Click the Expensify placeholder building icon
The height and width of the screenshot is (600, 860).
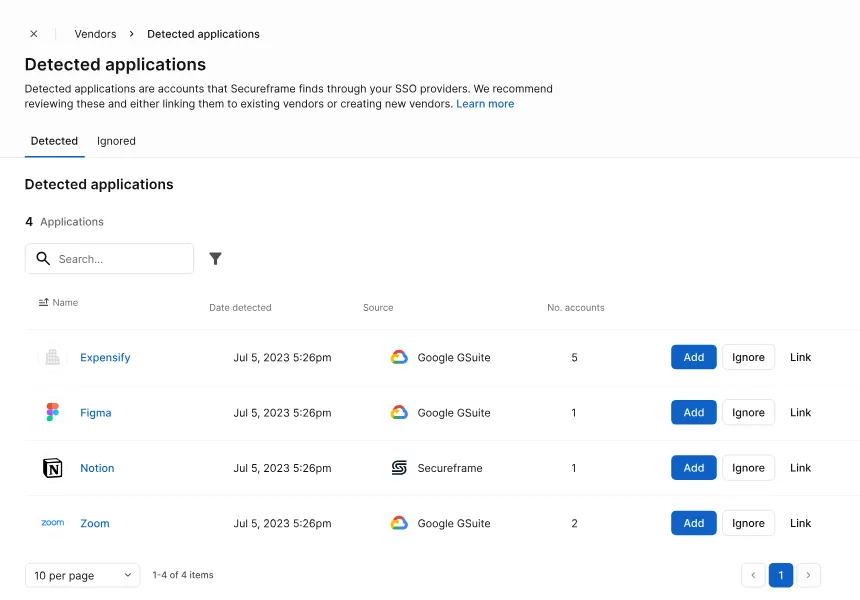53,357
